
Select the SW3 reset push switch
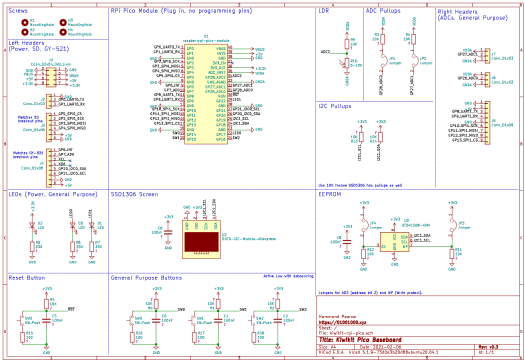(x=21, y=321)
